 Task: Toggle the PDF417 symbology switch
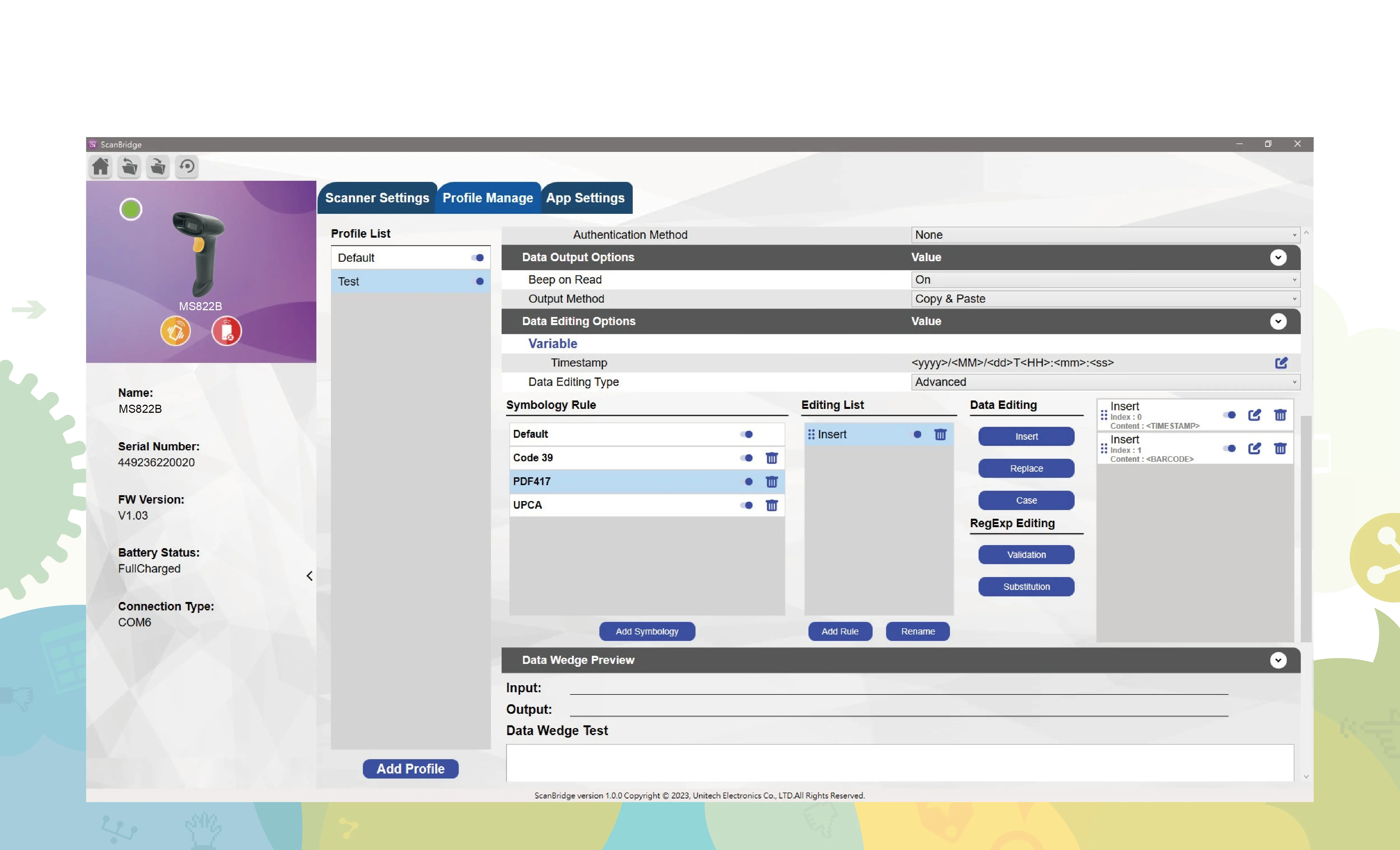tap(748, 482)
